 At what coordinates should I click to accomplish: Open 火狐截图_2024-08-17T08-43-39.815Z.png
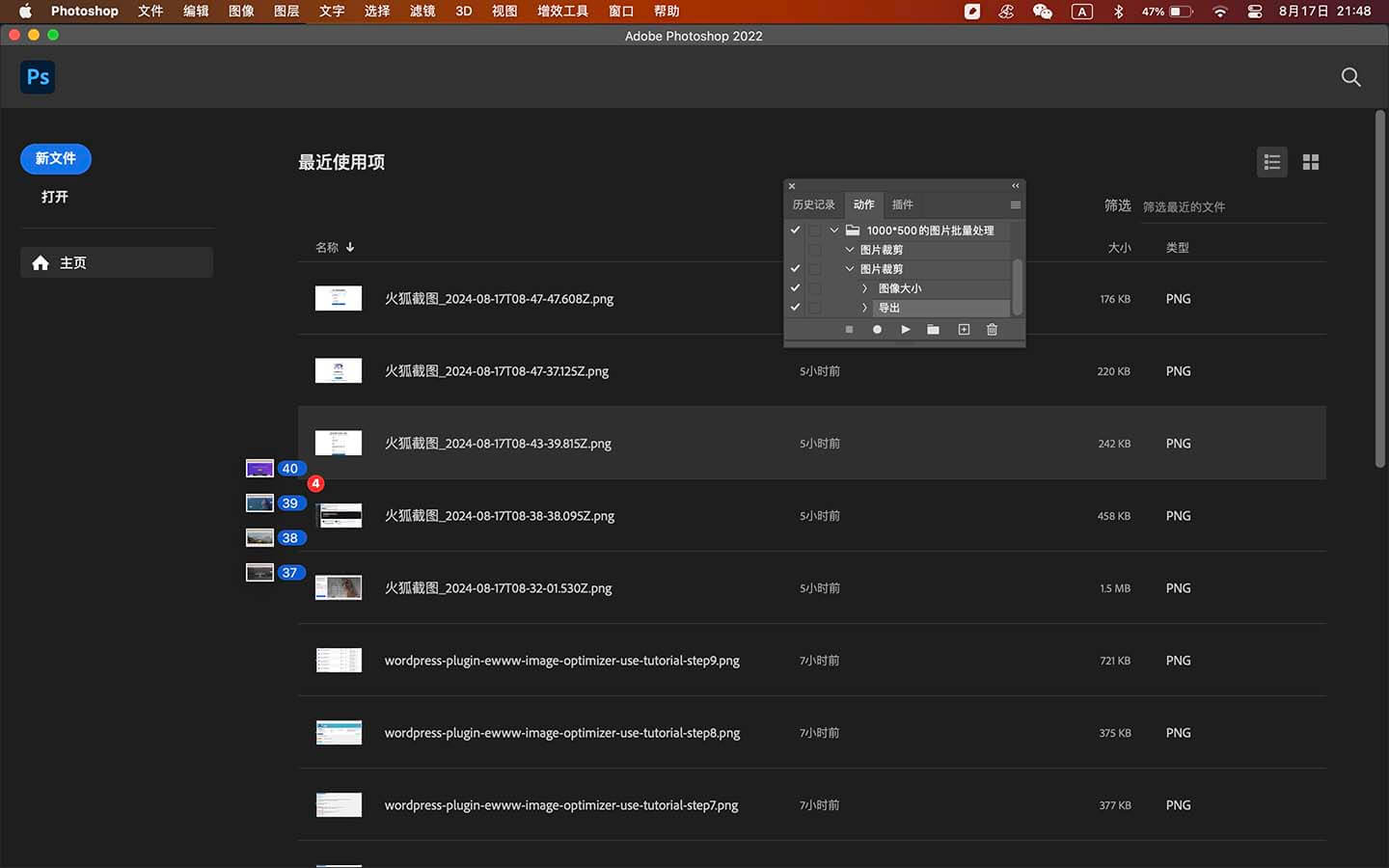[812, 443]
